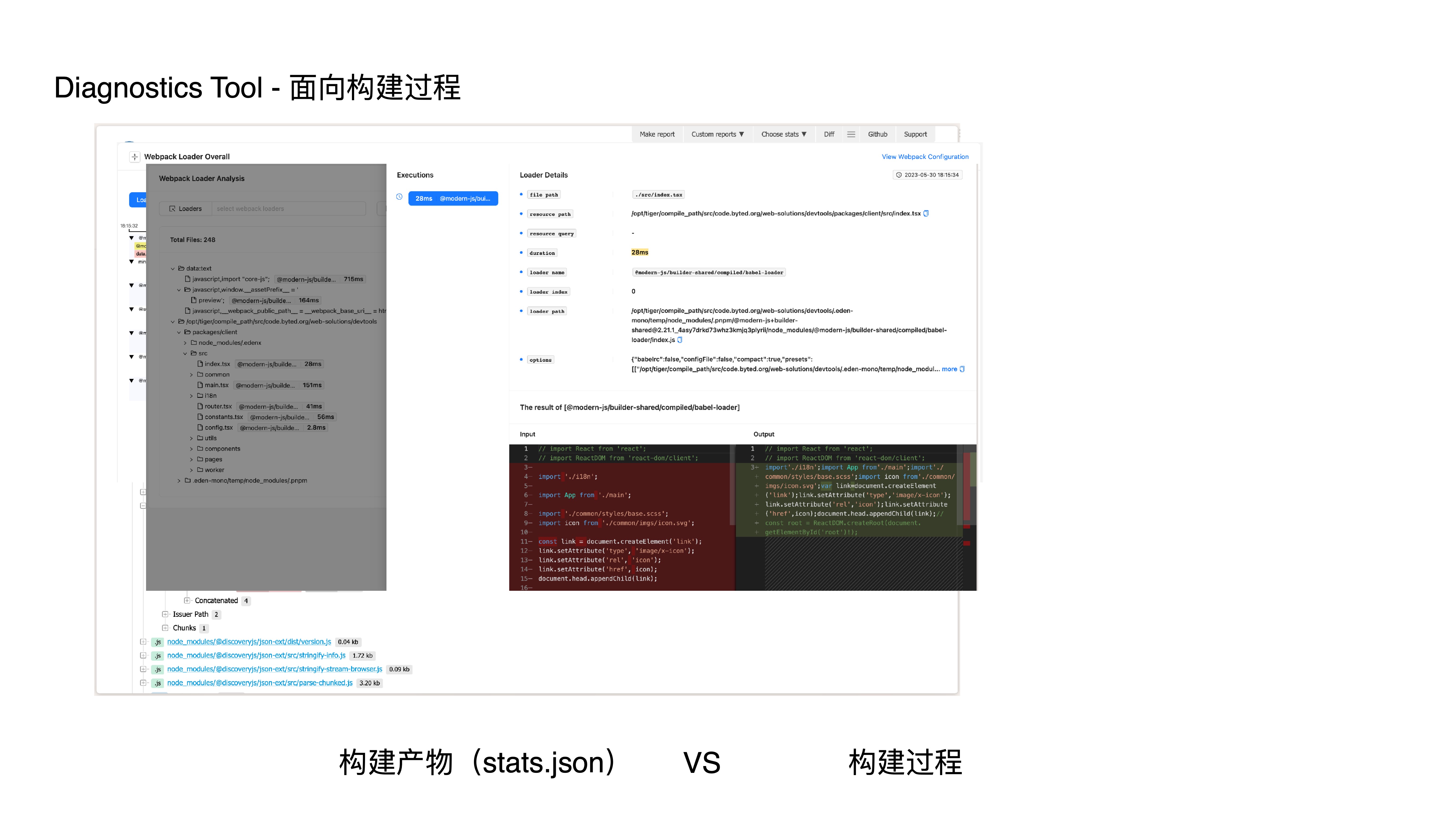Copy the resource path using its copy icon

[926, 214]
